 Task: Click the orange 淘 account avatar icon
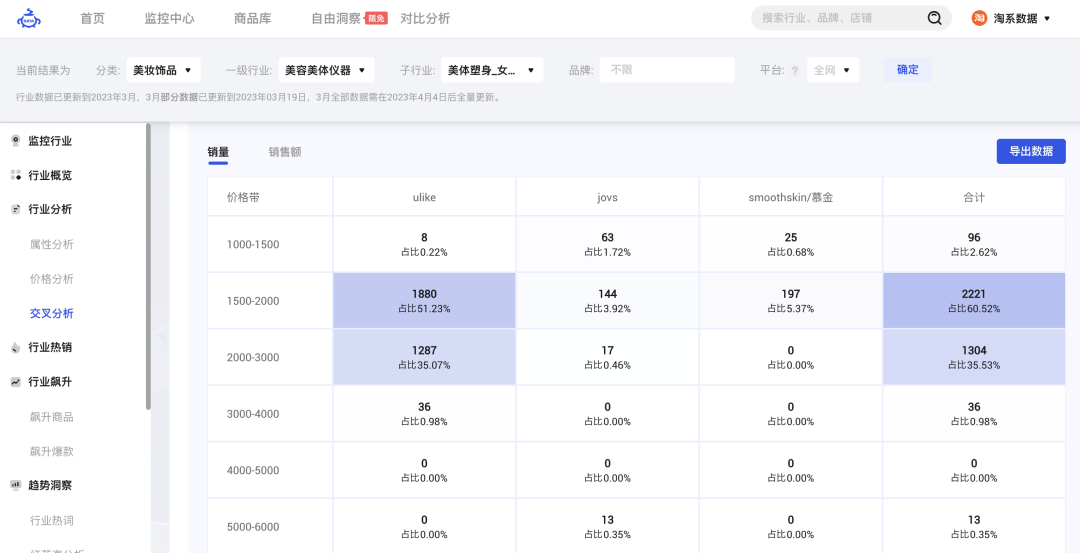(x=979, y=19)
